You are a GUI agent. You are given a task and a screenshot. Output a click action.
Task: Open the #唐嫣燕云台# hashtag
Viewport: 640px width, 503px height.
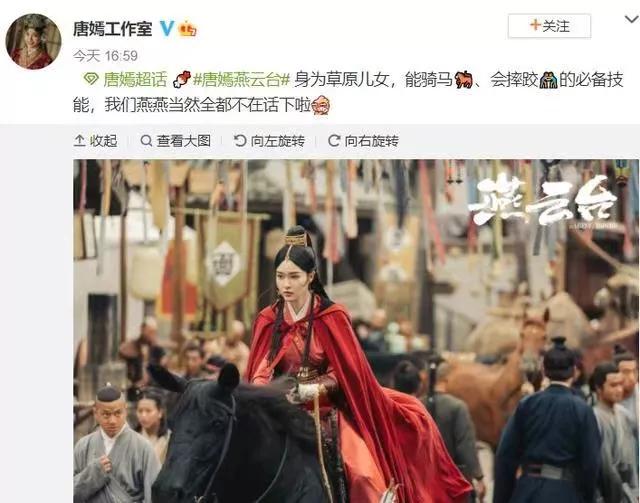click(241, 79)
